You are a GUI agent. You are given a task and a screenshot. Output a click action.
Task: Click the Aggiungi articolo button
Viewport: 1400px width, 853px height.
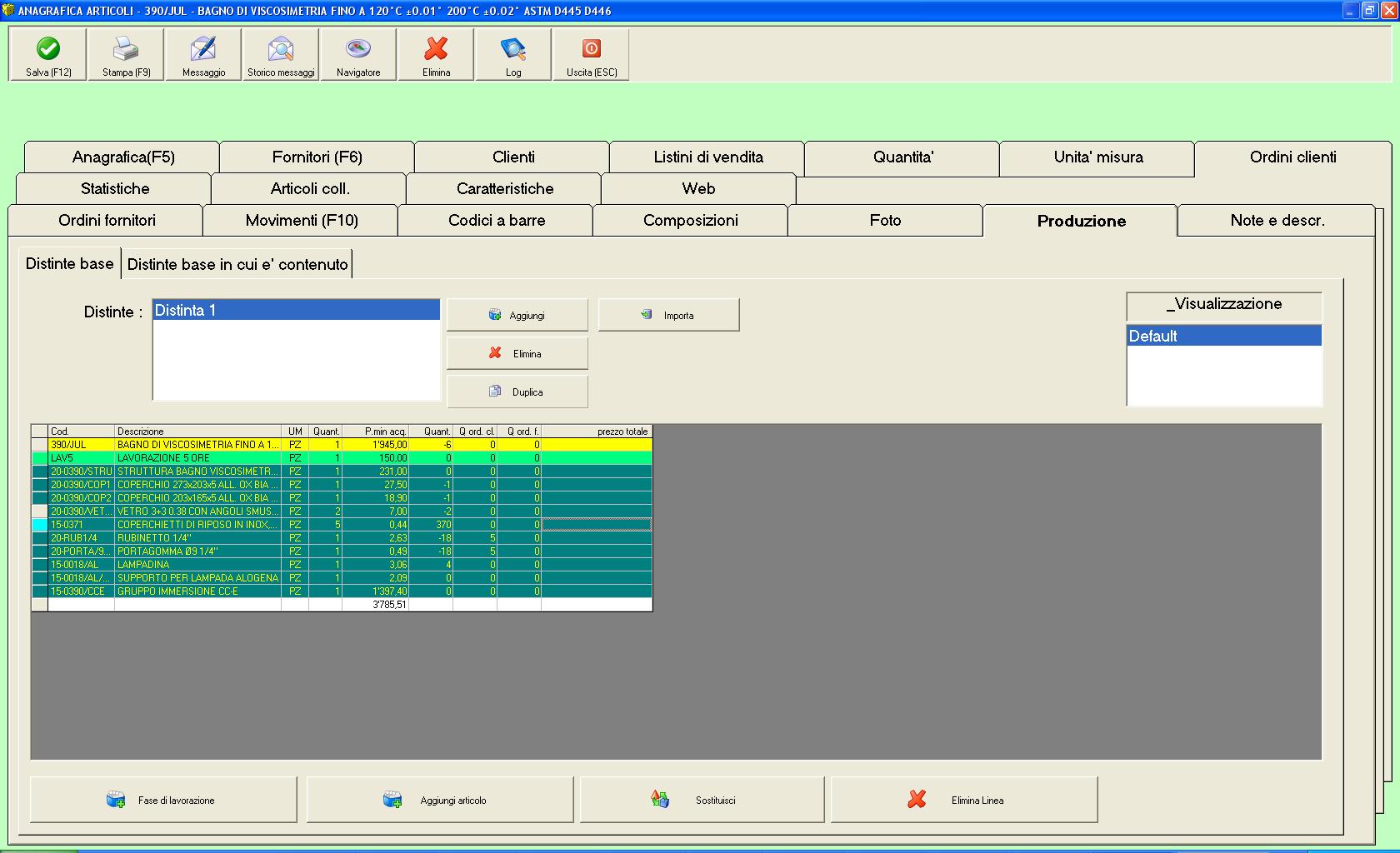(440, 801)
